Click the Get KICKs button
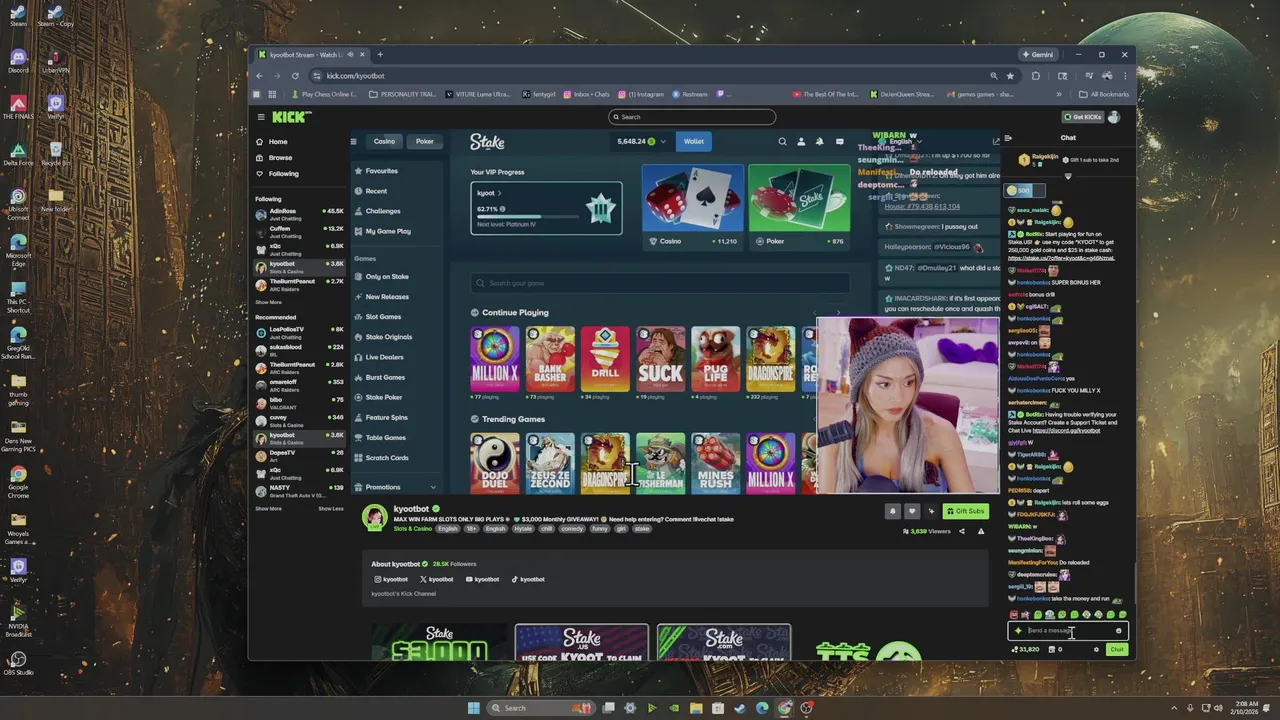This screenshot has height=720, width=1280. (x=1082, y=117)
